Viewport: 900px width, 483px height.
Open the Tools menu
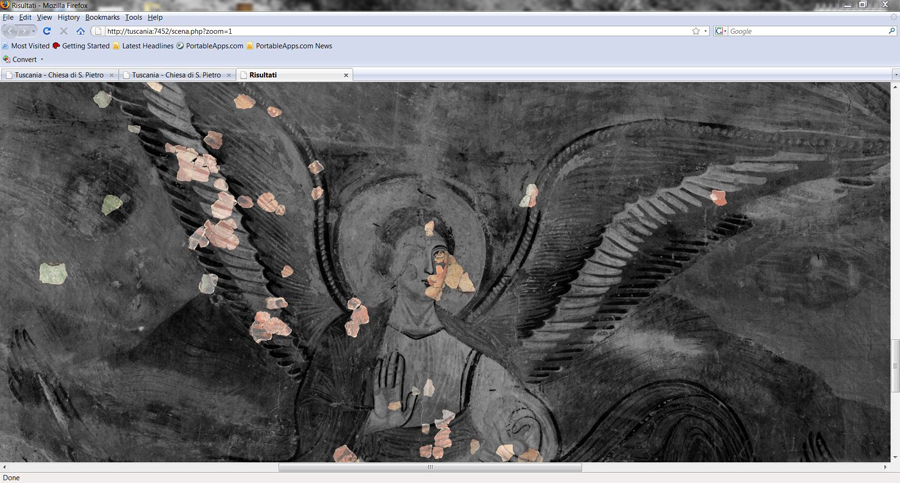[133, 17]
